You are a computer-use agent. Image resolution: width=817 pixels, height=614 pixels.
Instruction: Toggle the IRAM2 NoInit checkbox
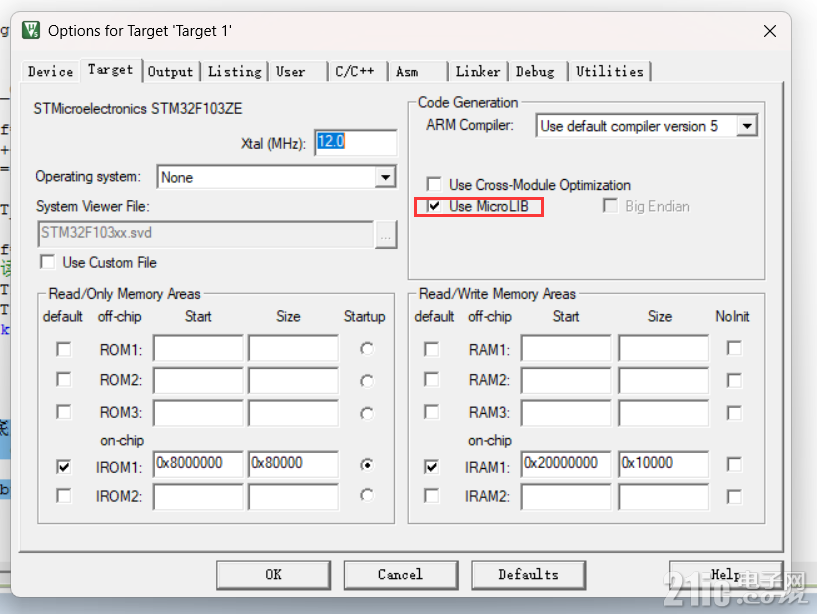click(734, 497)
